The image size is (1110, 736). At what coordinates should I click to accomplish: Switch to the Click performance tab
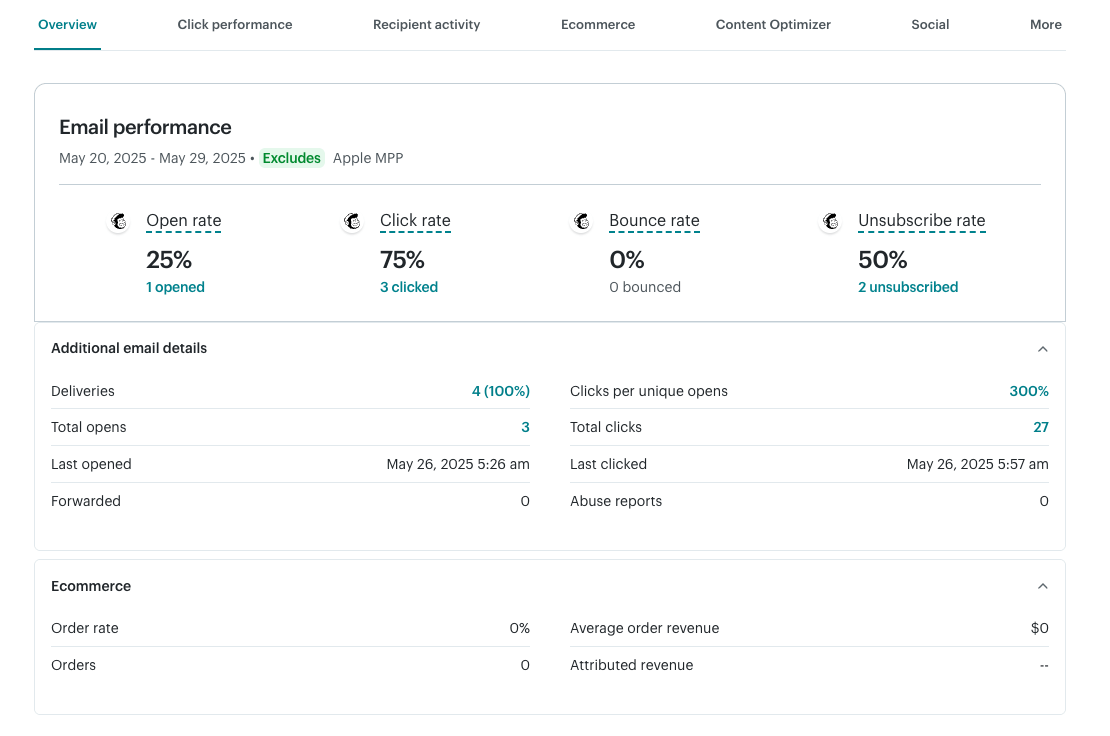tap(235, 24)
